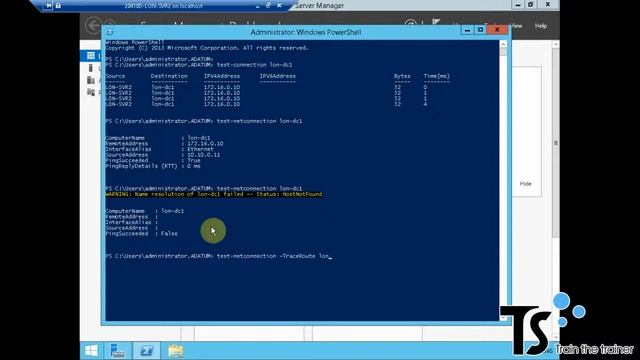The width and height of the screenshot is (640, 360).
Task: Click the yellow WARNING name resolution line
Action: 214,194
